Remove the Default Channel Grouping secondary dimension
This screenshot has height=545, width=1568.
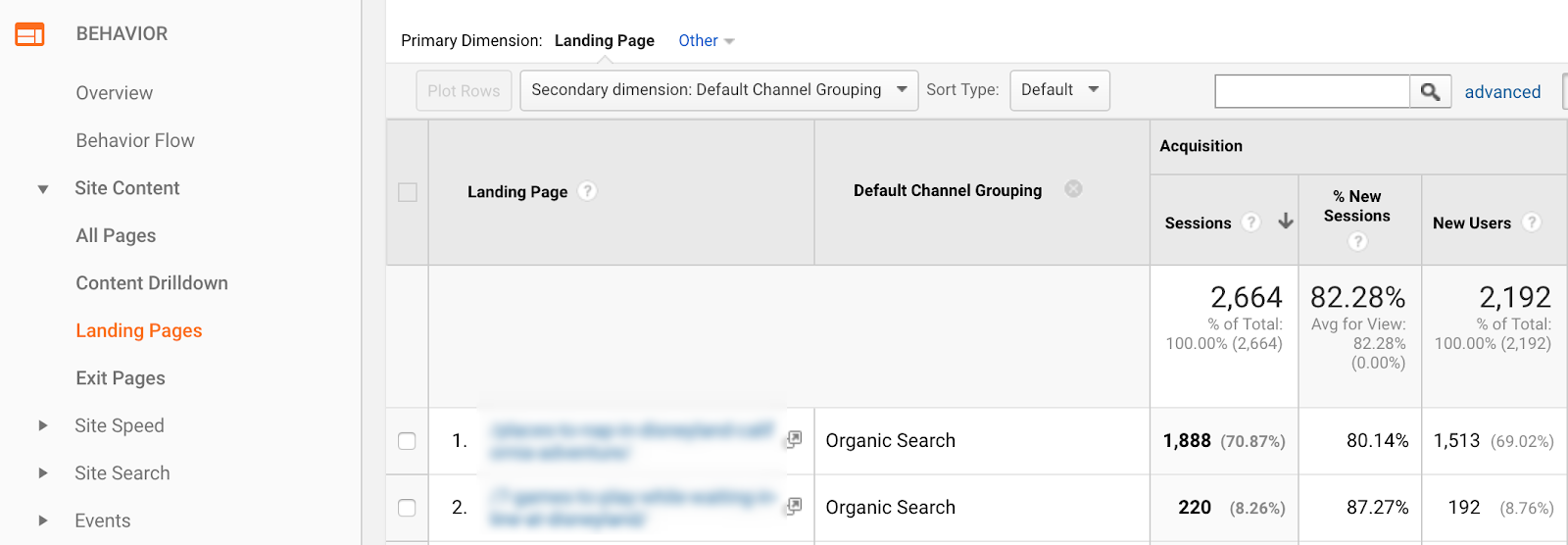pos(1073,189)
